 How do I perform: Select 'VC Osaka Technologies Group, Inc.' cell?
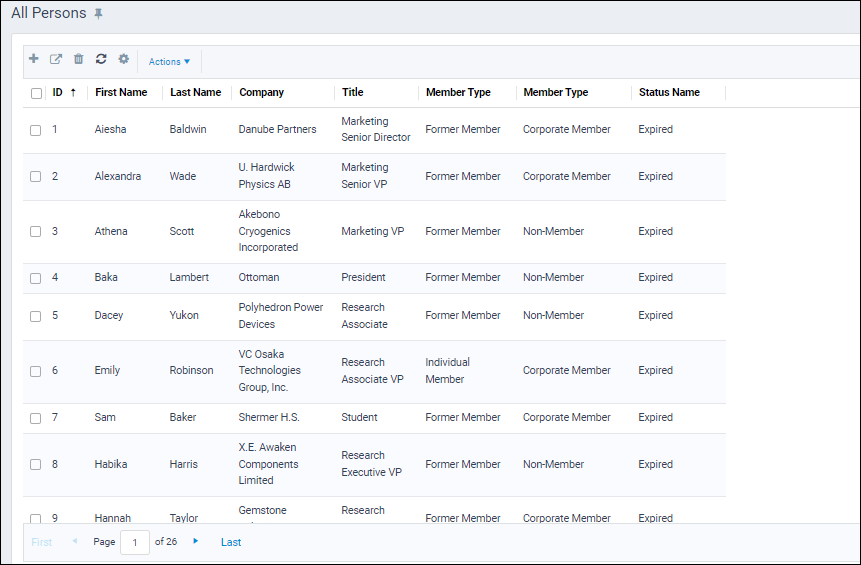click(270, 371)
